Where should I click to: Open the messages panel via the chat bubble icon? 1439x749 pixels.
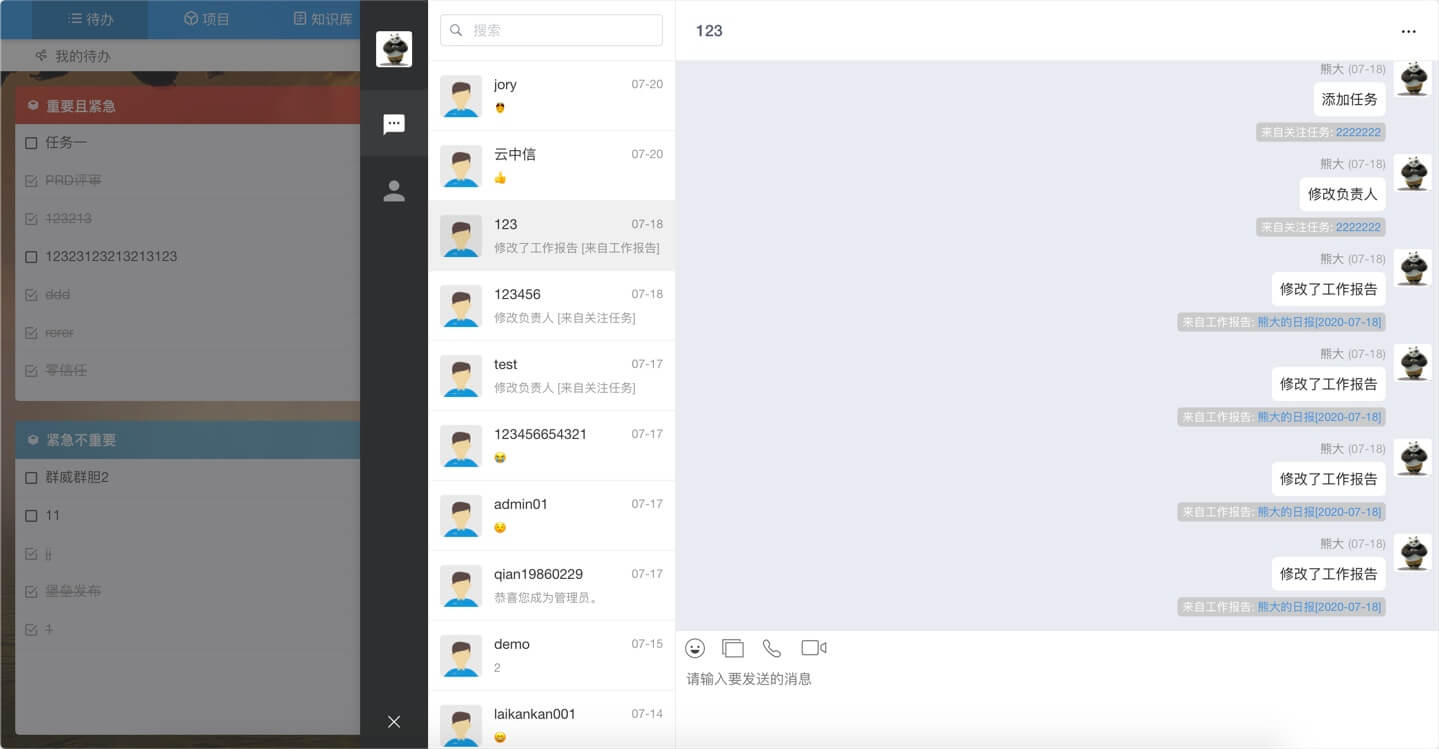click(x=394, y=124)
